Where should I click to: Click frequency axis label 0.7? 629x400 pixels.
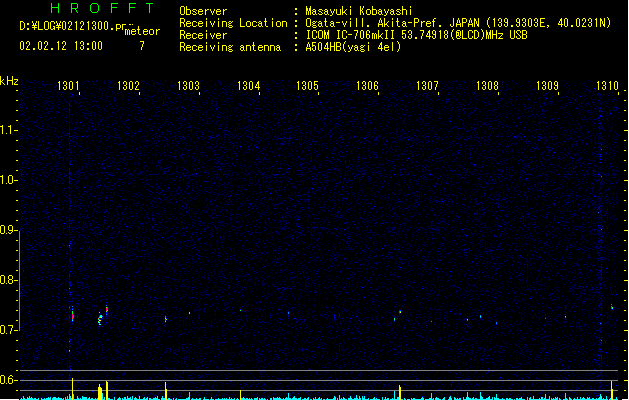[x=8, y=330]
